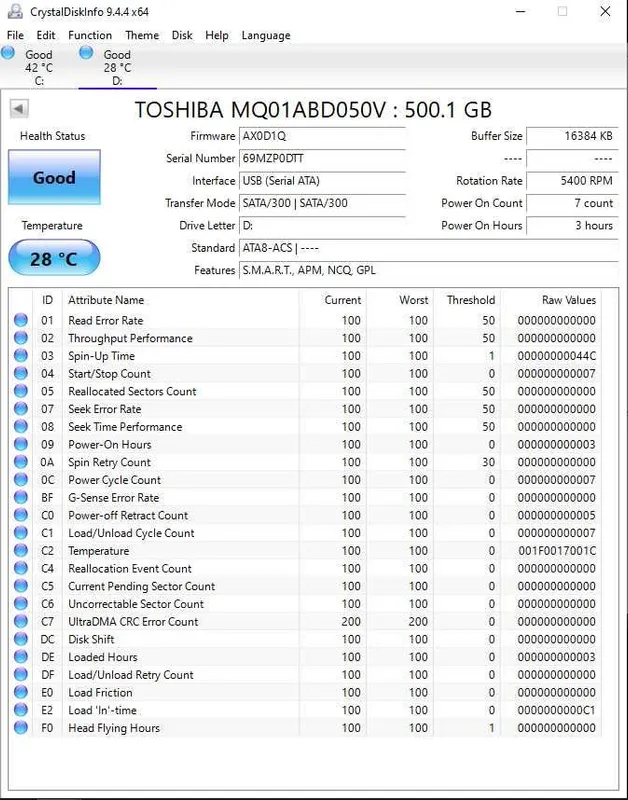Click raw value 001F0017001C in Temperature row
628x800 pixels.
click(x=556, y=551)
